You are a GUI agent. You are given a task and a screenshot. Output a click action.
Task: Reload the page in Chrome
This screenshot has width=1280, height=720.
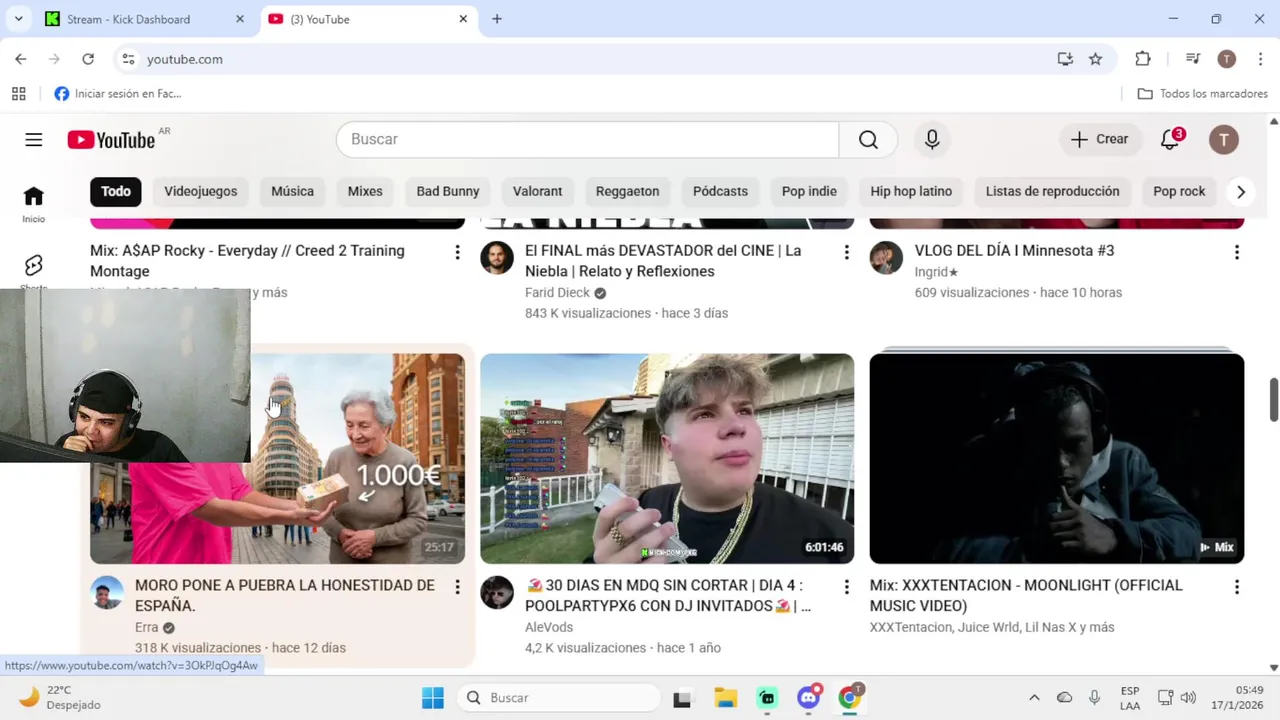point(88,59)
